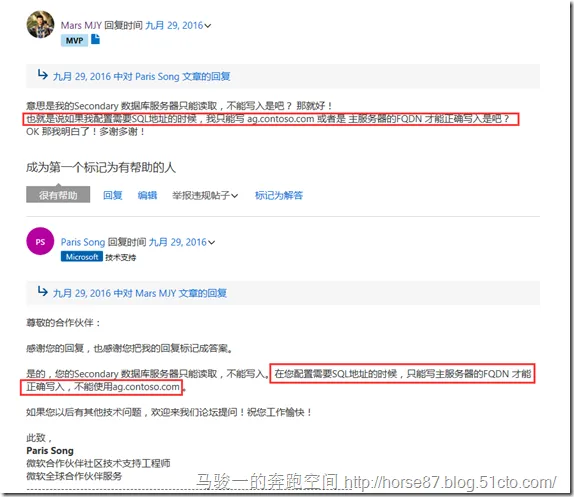
Task: Click reply arrow icon before Mars MJY reference
Action: tap(42, 291)
